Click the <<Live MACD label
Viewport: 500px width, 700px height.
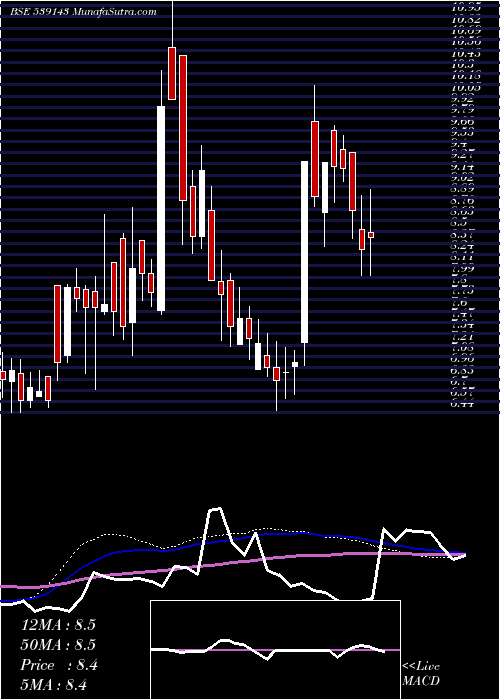pos(421,674)
